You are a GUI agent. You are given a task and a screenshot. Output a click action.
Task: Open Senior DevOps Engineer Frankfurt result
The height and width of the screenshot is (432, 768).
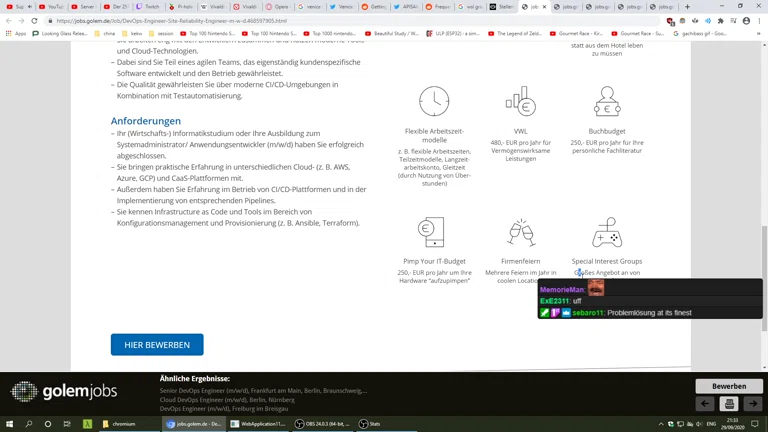[263, 391]
